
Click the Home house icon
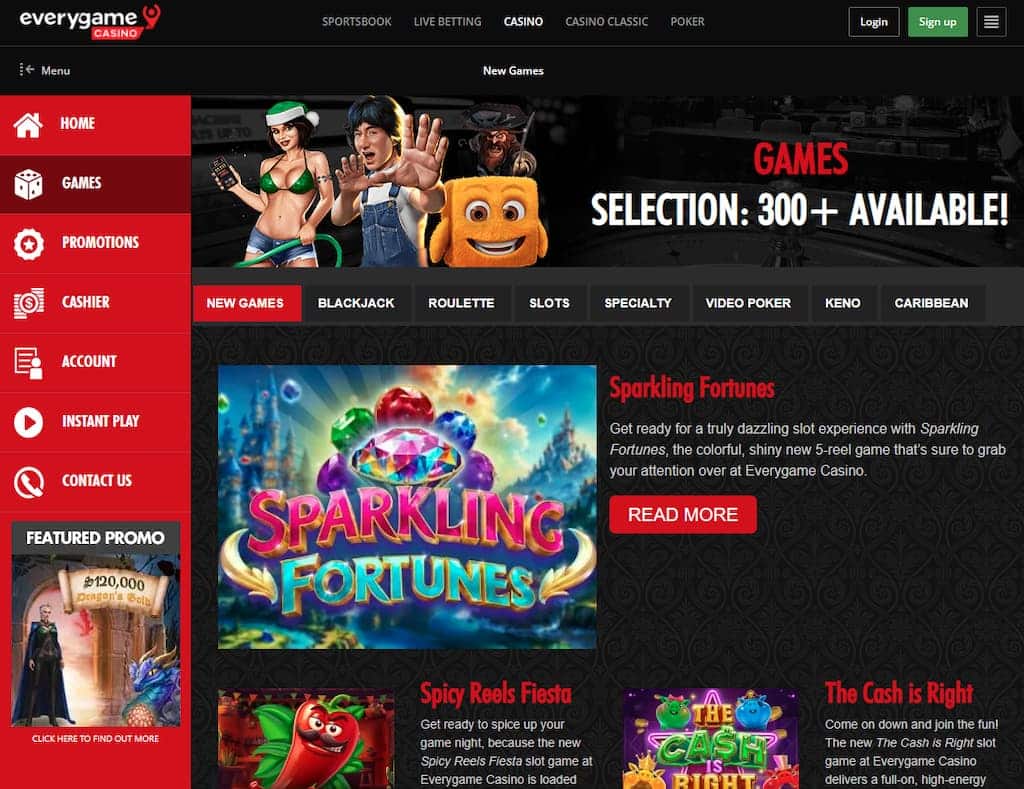[28, 124]
